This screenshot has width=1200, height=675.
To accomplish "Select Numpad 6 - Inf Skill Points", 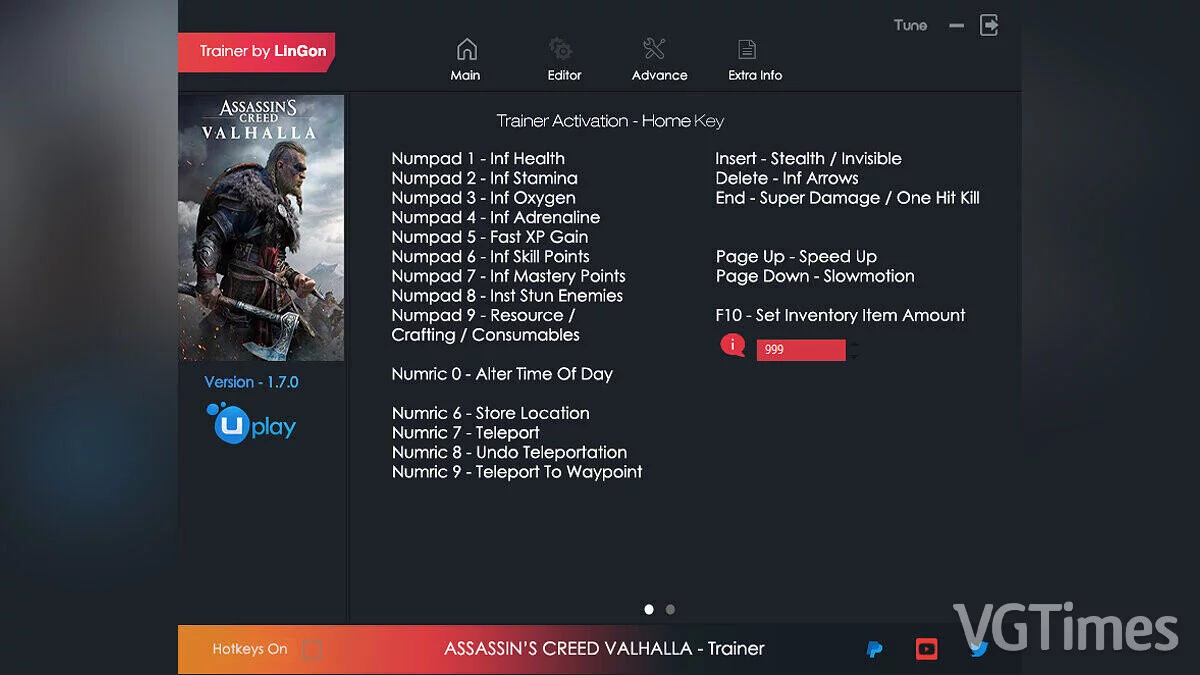I will point(490,256).
